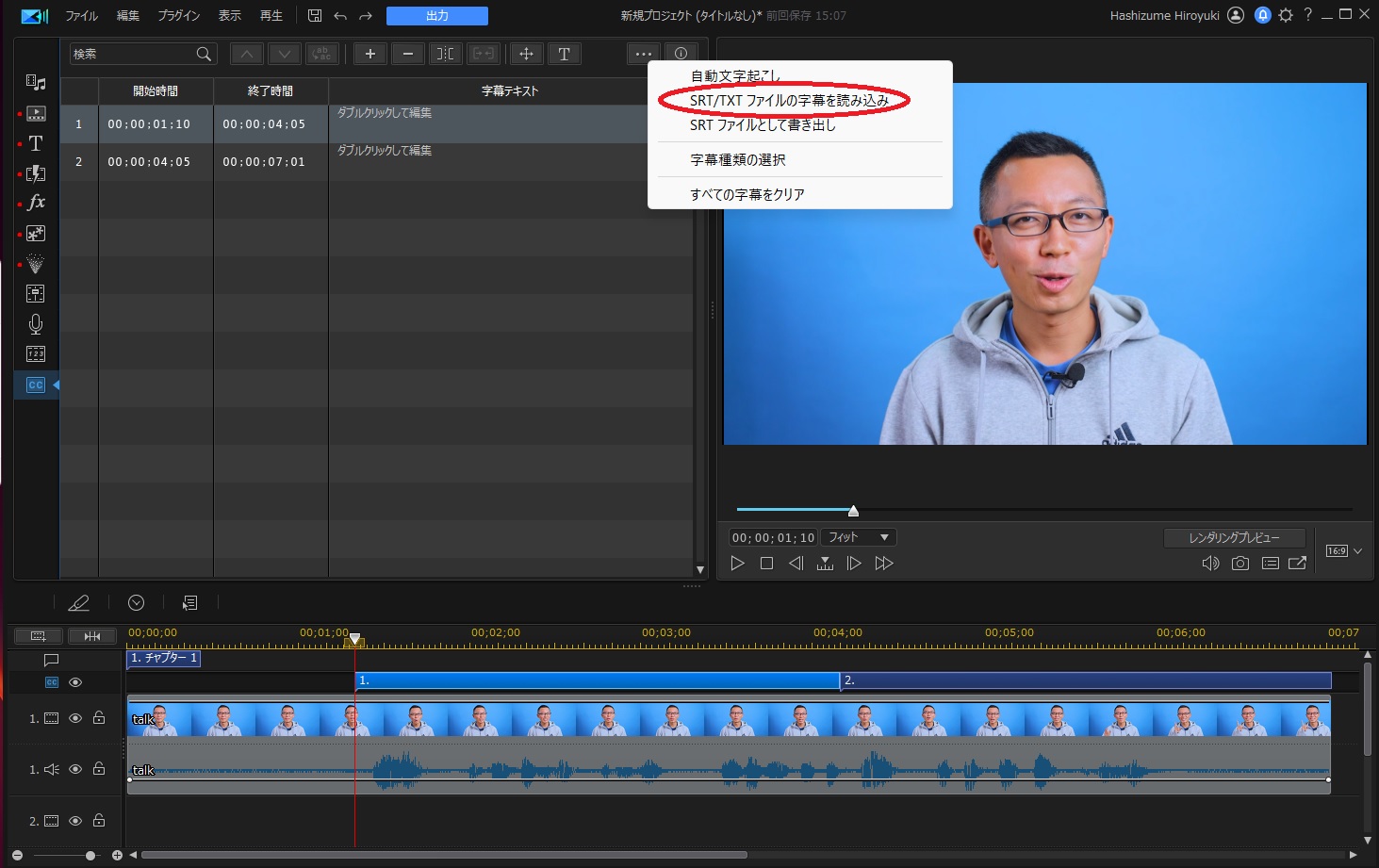This screenshot has height=868, width=1379.
Task: Open the Voice-Over microphone room
Action: pos(36,324)
